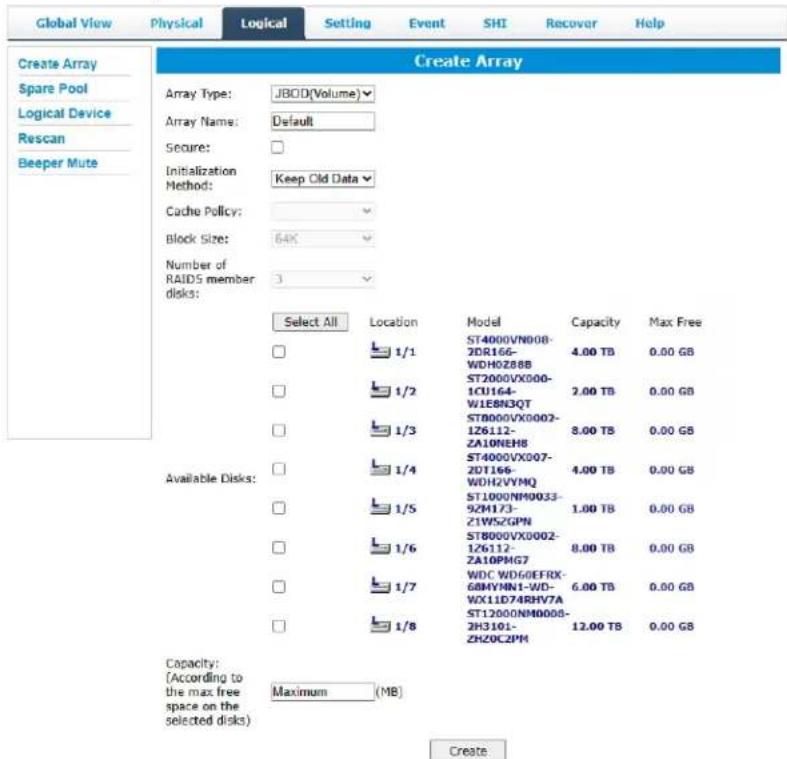Open the Recover tab
Image resolution: width=787 pixels, height=759 pixels.
[x=571, y=23]
